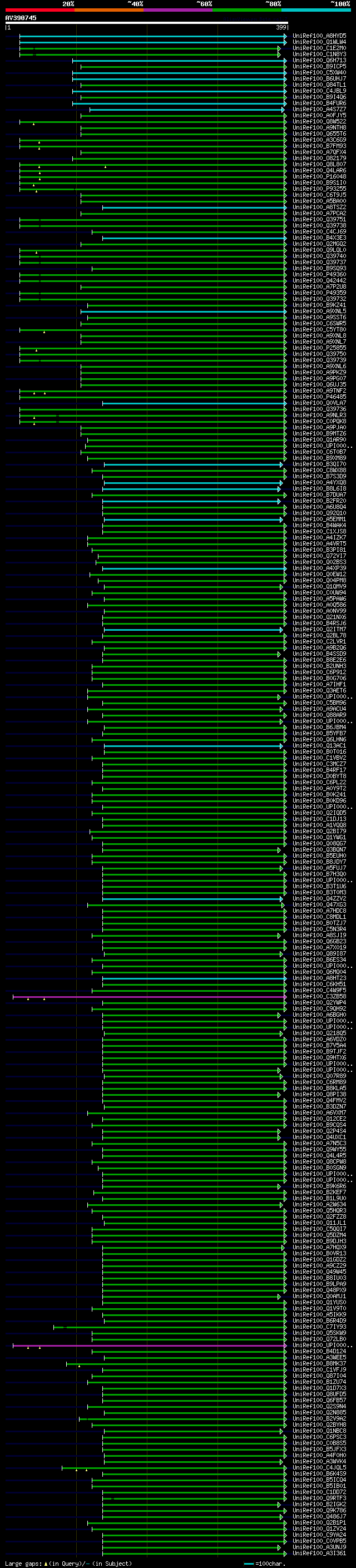Image resolution: width=356 pixels, height=1568 pixels.
Task: Select hit label UniRef100_C3ZB58
Action: pos(319,997)
